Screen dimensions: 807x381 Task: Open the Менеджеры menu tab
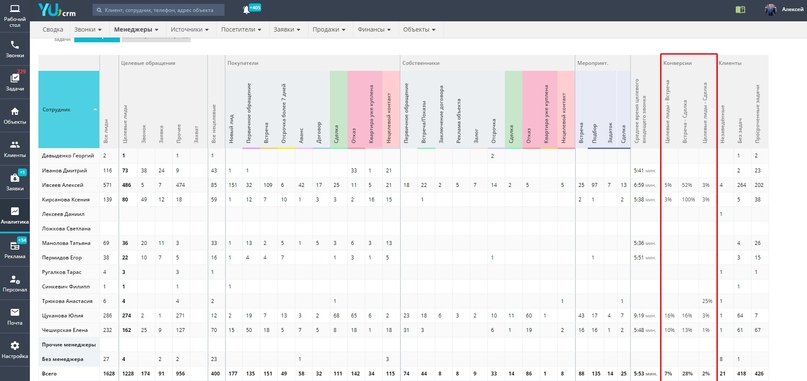pos(136,30)
